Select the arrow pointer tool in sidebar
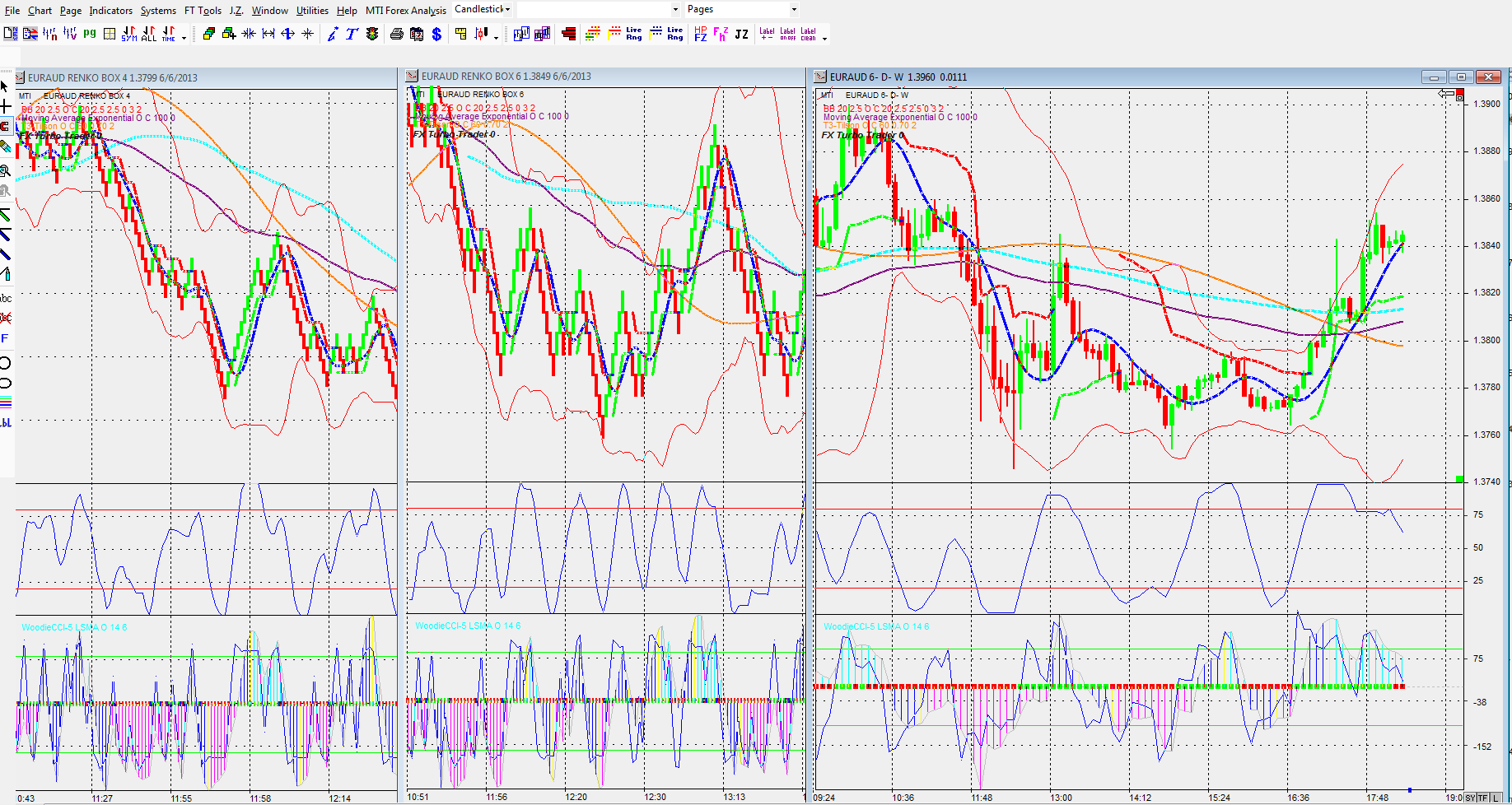 [5, 86]
